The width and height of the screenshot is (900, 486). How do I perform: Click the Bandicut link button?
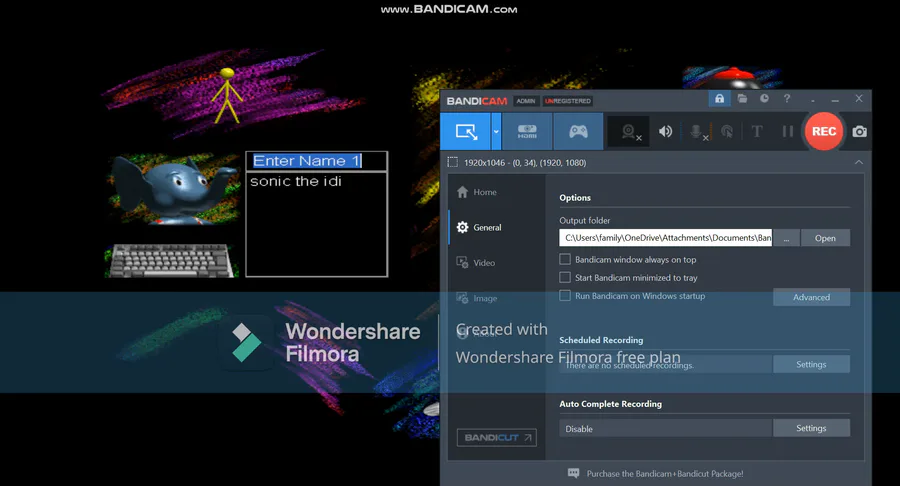(x=496, y=437)
